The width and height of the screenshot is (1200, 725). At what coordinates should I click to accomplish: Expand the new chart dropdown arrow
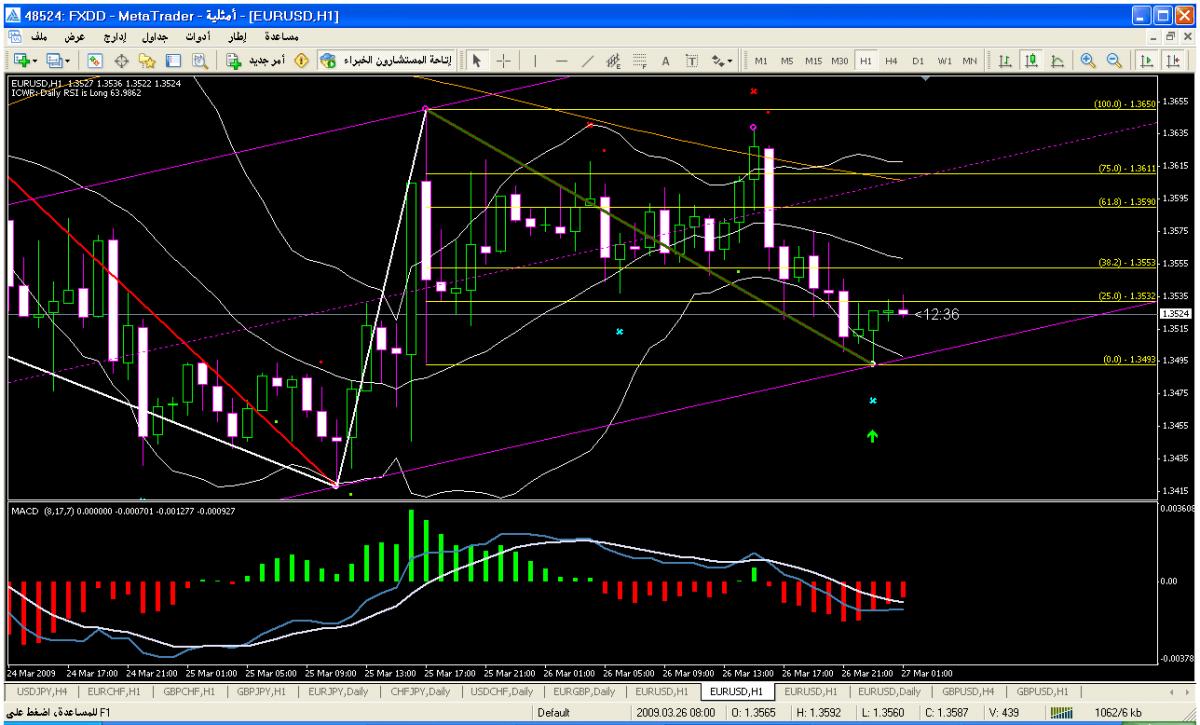34,60
